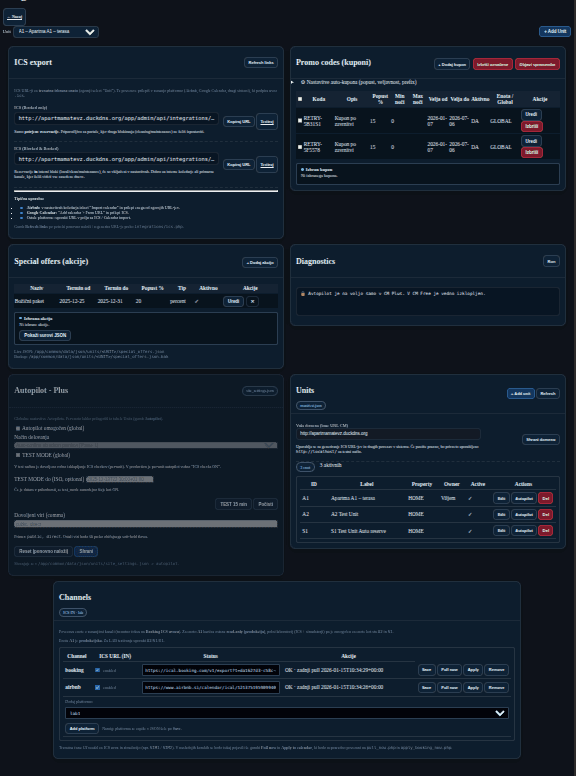Click Refresh links in ICS export

261,62
